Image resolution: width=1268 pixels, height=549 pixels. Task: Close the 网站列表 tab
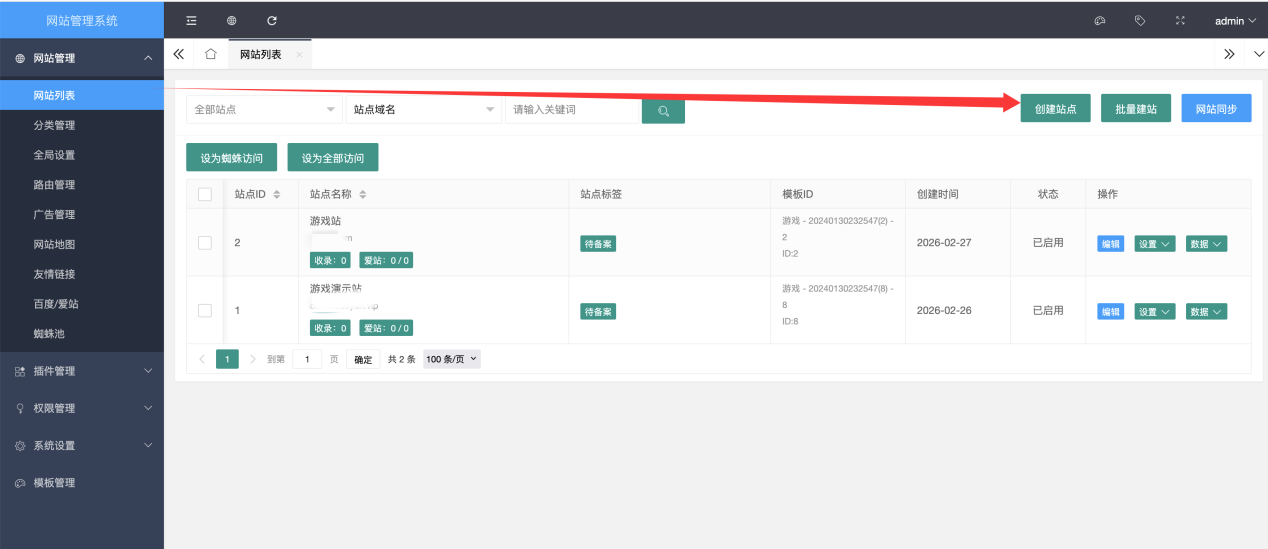click(299, 54)
